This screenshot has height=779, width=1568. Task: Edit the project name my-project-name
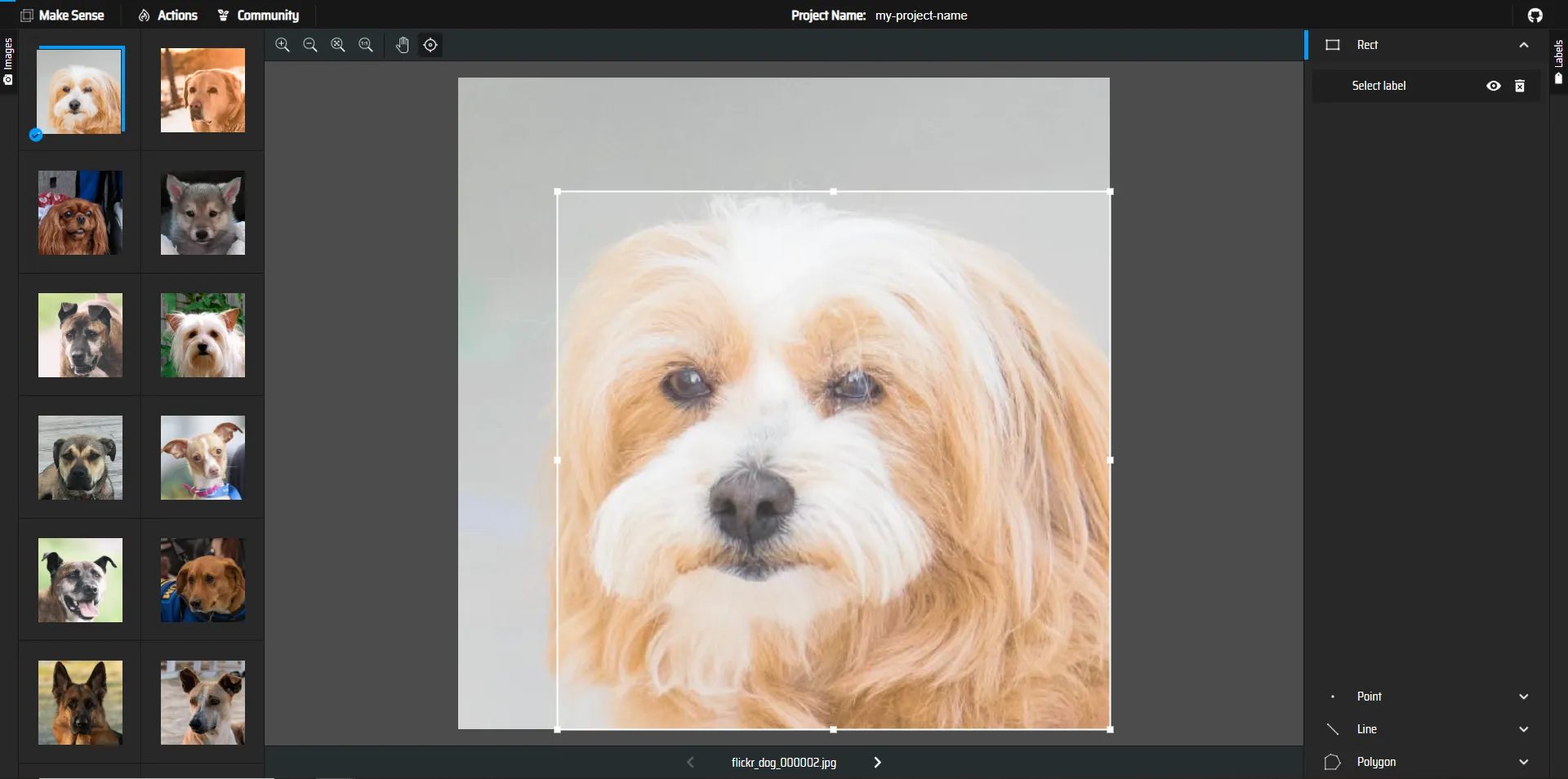(x=921, y=16)
